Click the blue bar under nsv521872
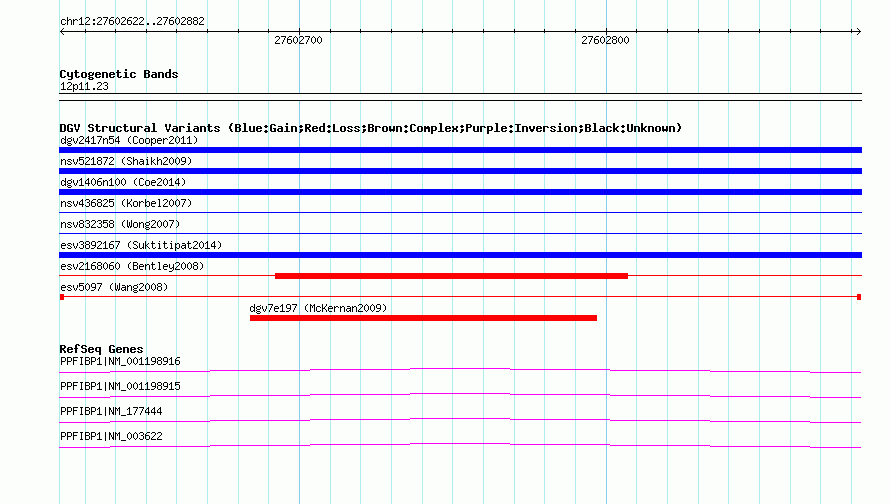Image resolution: width=890 pixels, height=504 pixels. [460, 171]
